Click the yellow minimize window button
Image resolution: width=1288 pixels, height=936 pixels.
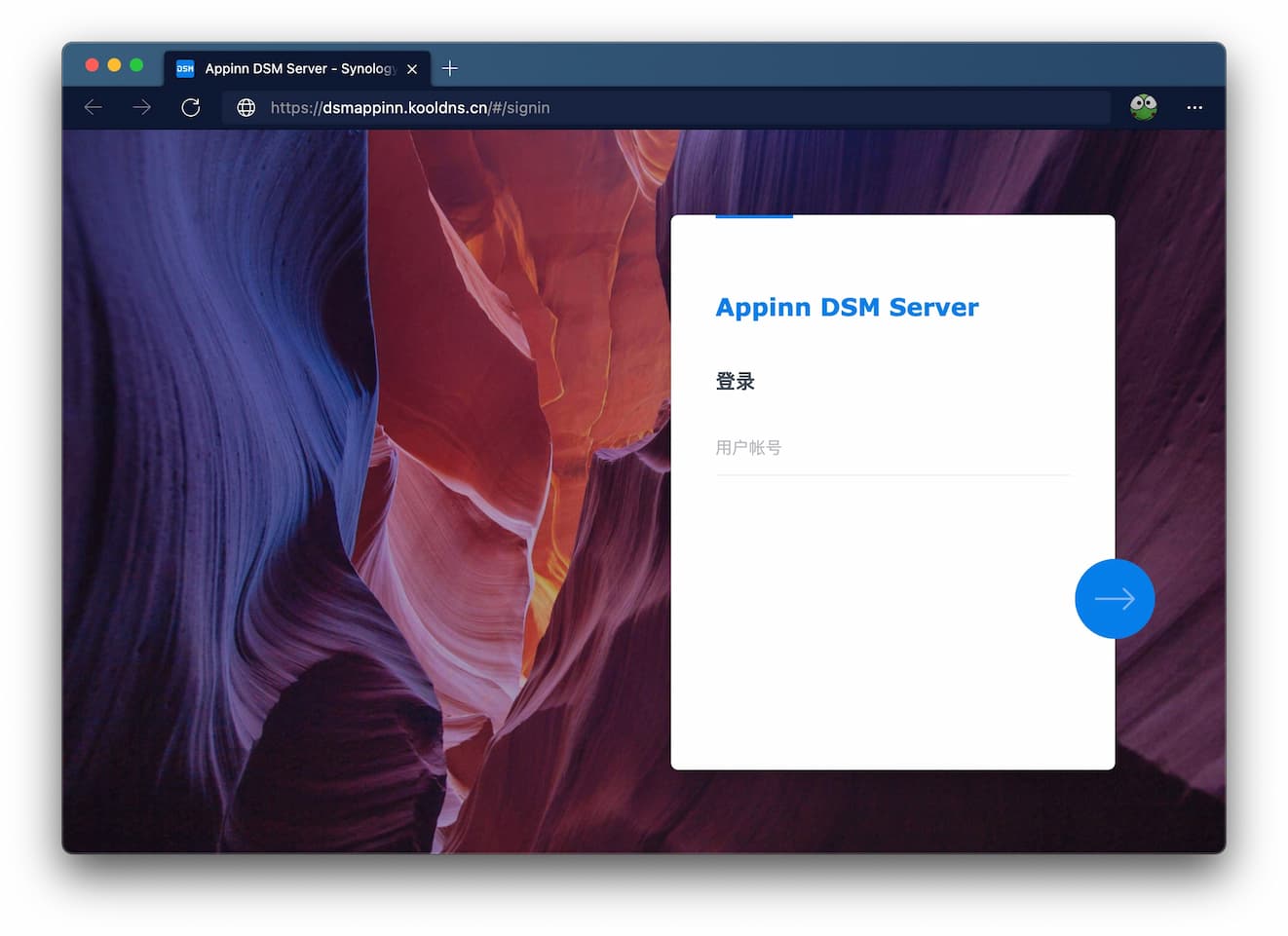pyautogui.click(x=114, y=65)
